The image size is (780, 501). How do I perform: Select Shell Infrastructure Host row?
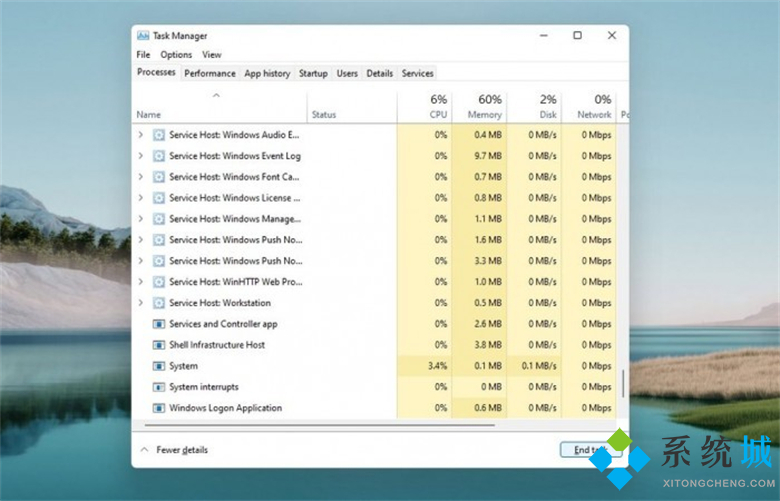[x=374, y=345]
